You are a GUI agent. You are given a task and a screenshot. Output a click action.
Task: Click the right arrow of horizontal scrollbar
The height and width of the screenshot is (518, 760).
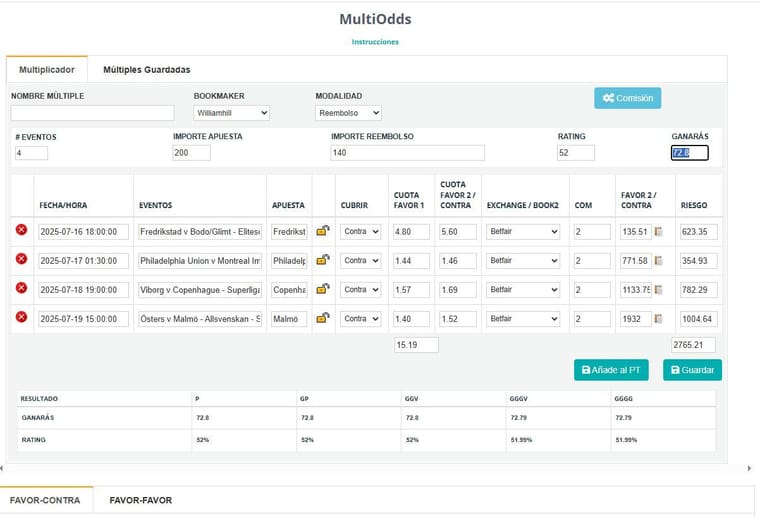(749, 468)
